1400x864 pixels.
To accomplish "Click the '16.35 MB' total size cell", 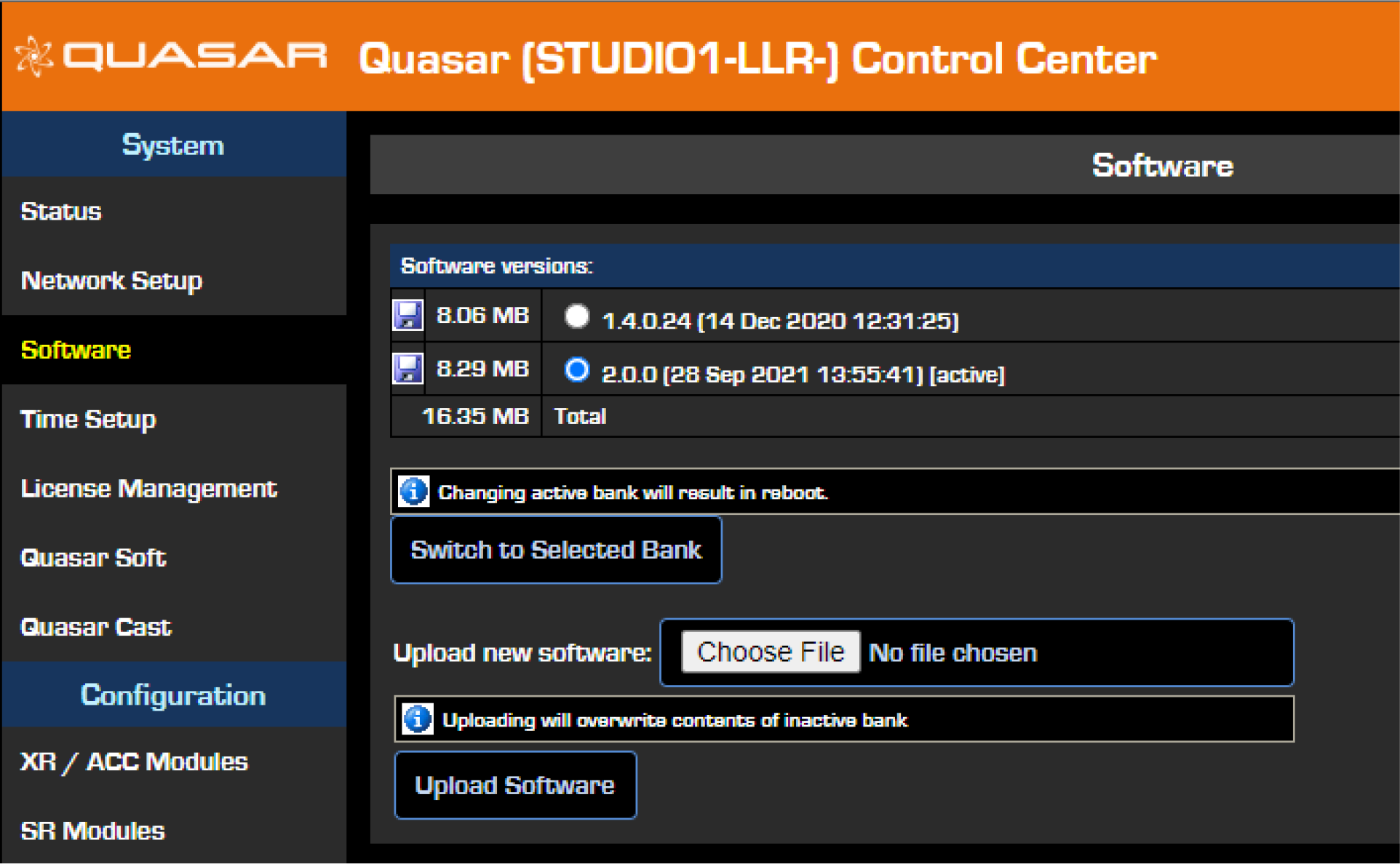I will (466, 416).
